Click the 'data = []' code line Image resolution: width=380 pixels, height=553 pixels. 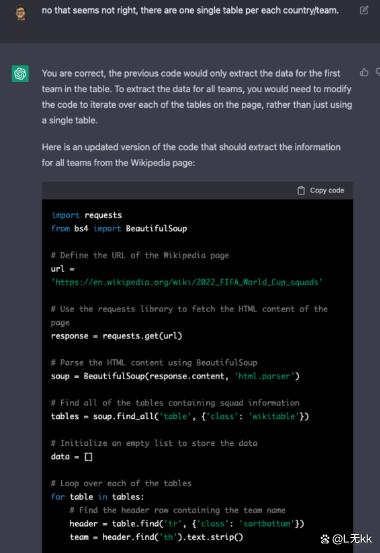72,457
